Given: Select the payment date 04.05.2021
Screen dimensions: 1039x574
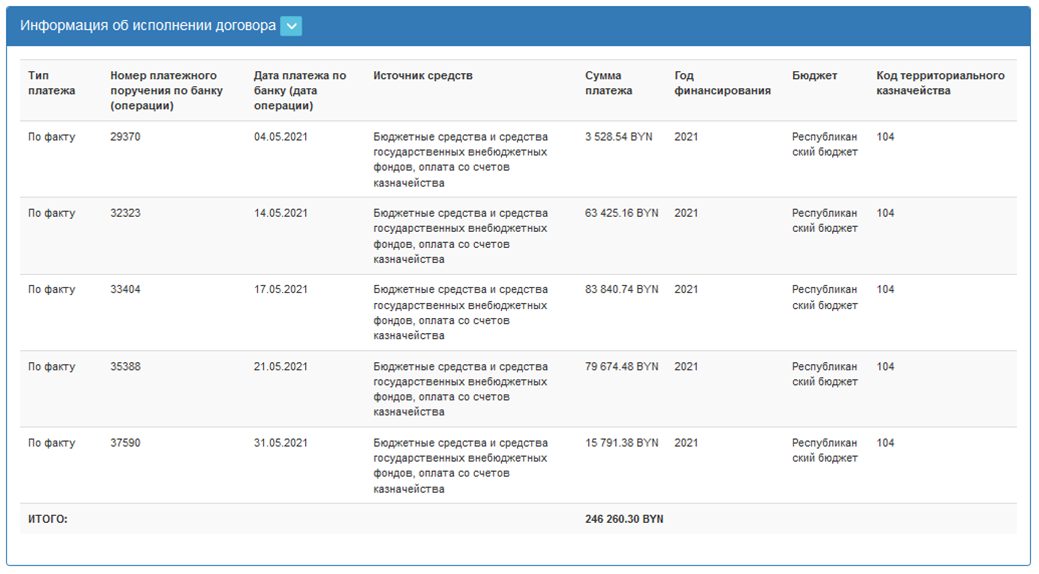Looking at the screenshot, I should pos(280,137).
